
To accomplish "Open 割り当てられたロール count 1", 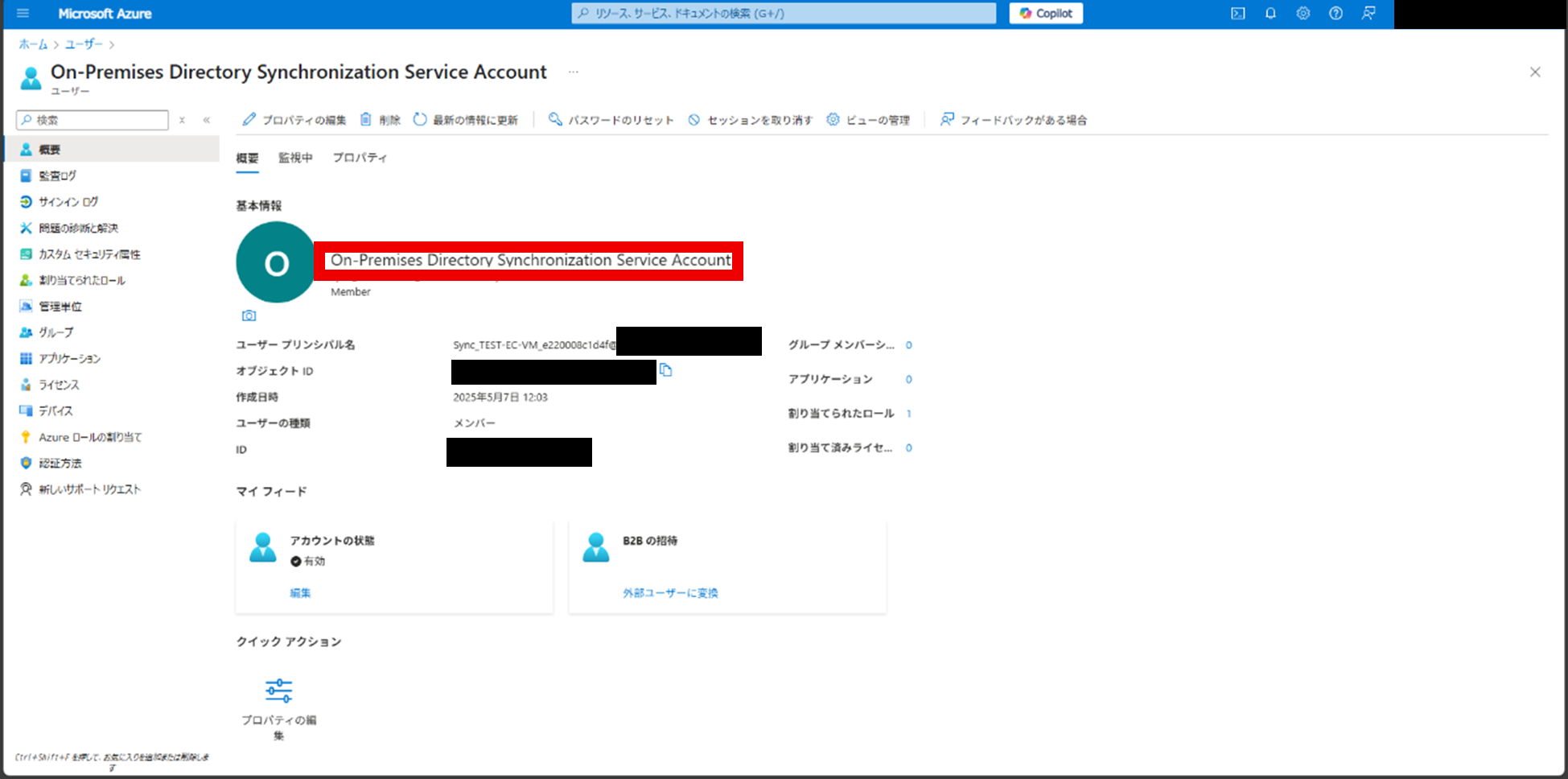I will (x=908, y=414).
